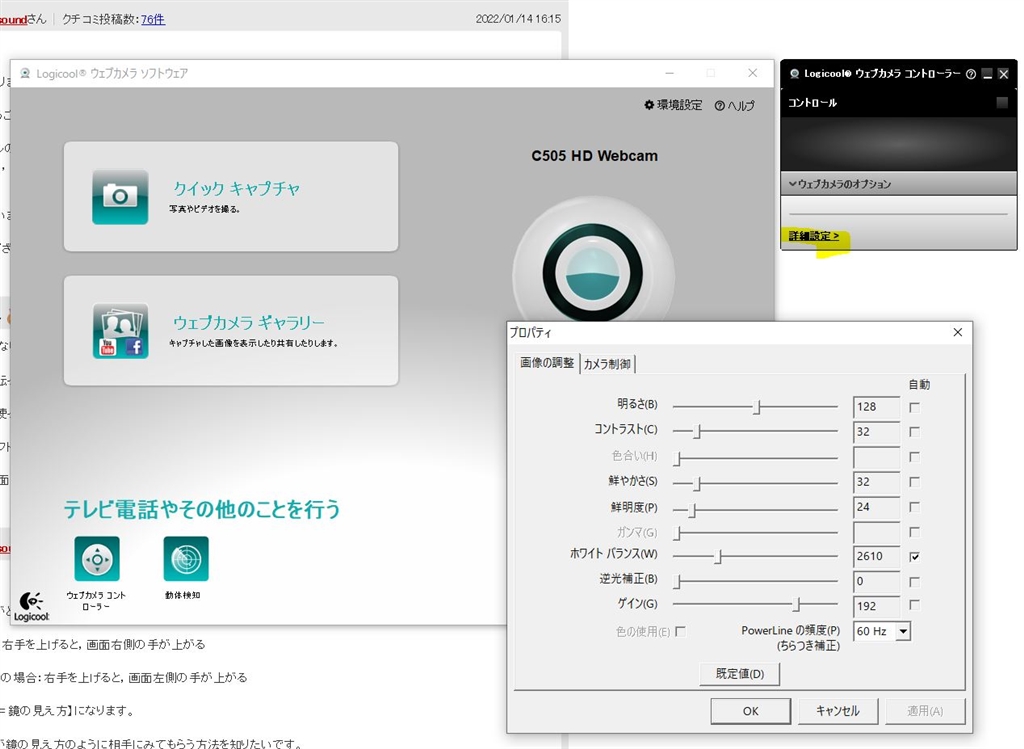Click the 逆光補正 slider handle
Viewport: 1024px width, 749px height.
(x=678, y=581)
